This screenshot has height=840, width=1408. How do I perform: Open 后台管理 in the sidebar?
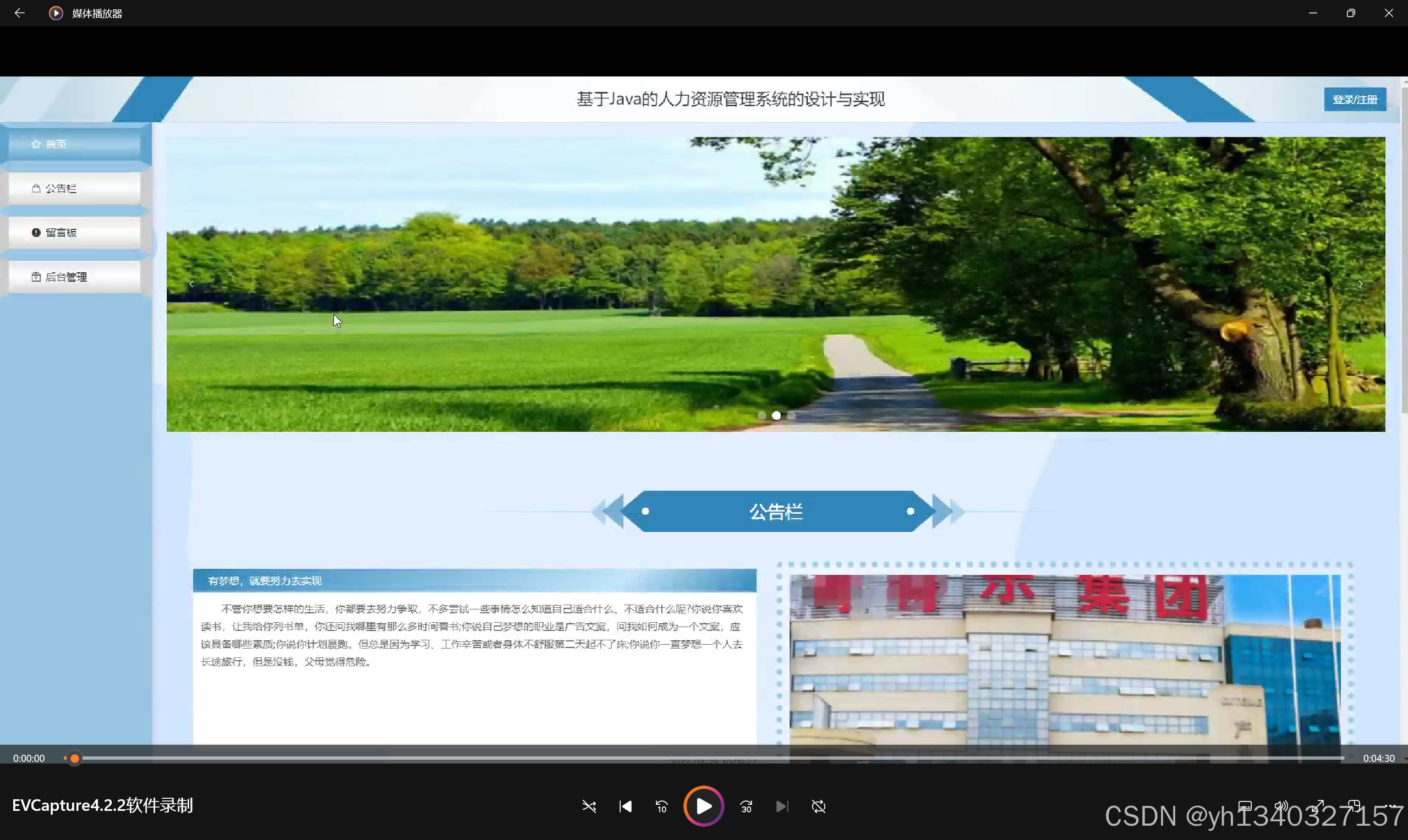[75, 276]
